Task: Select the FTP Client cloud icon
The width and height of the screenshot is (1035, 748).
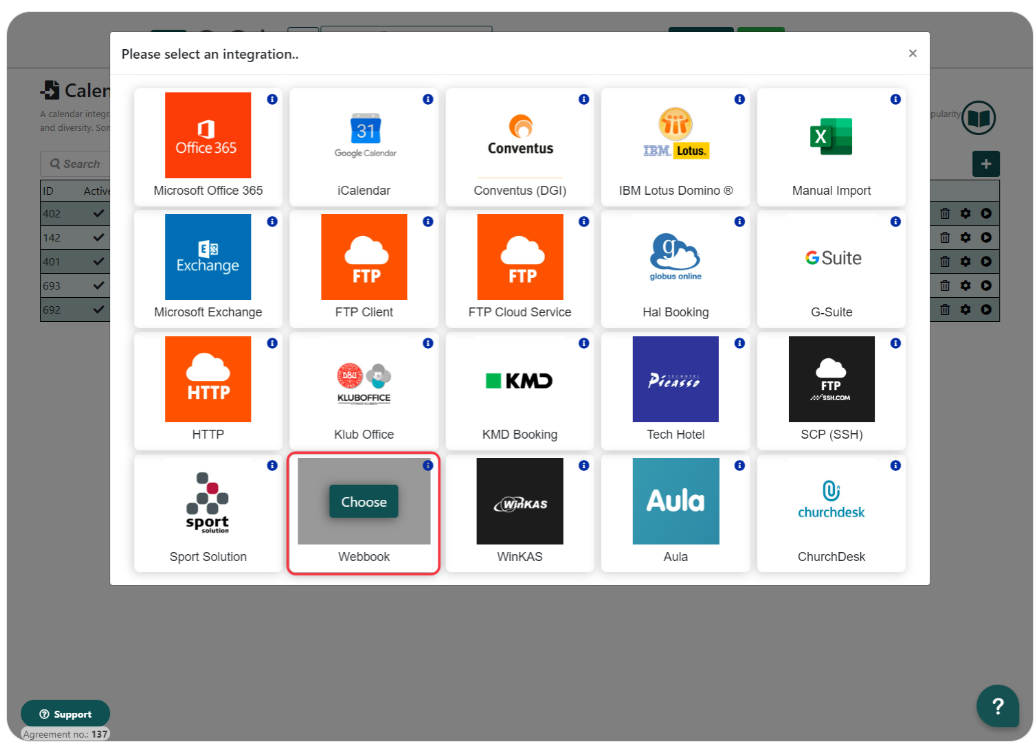Action: pos(364,257)
